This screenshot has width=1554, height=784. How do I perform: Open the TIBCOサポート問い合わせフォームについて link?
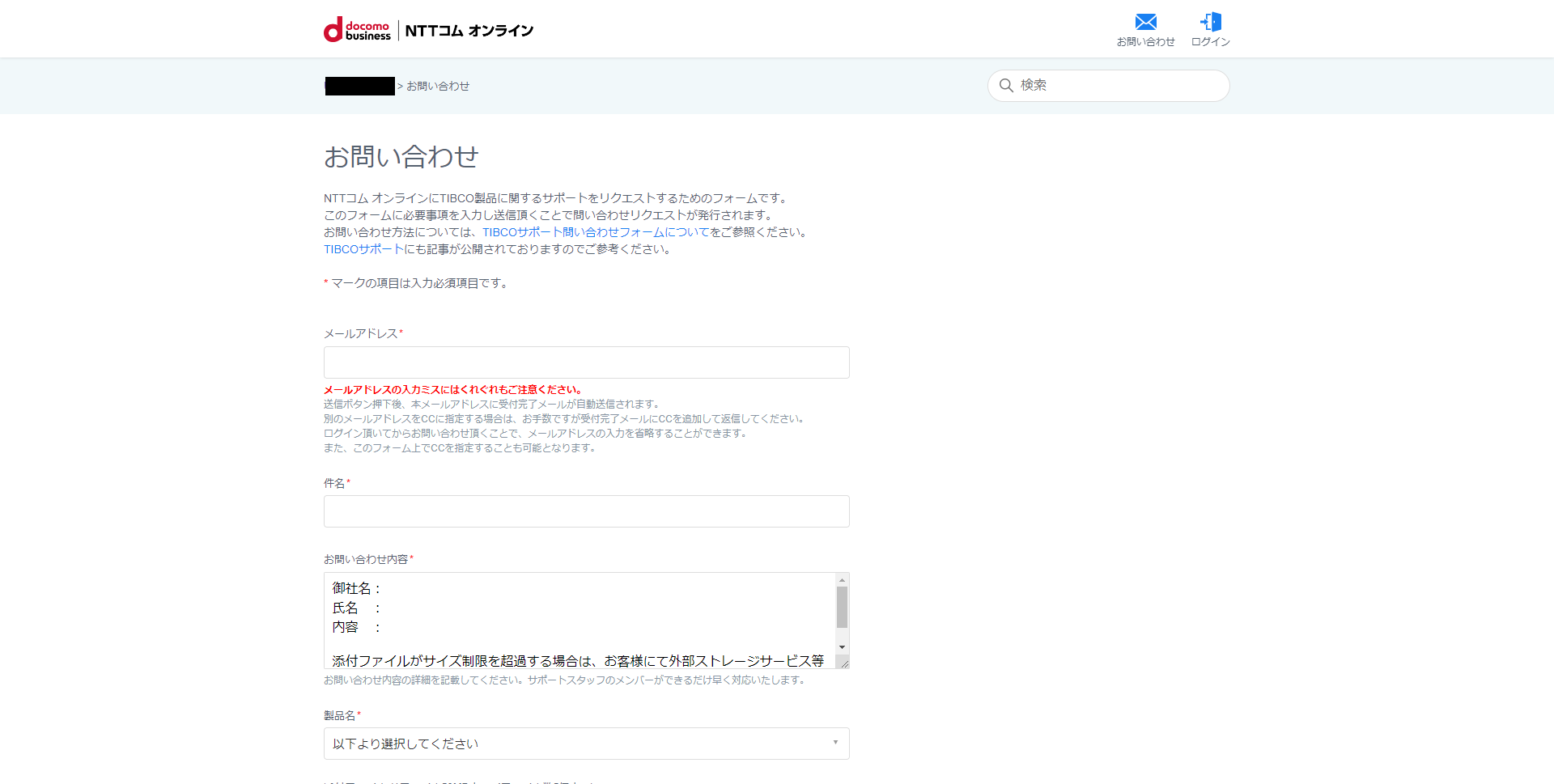pos(596,232)
